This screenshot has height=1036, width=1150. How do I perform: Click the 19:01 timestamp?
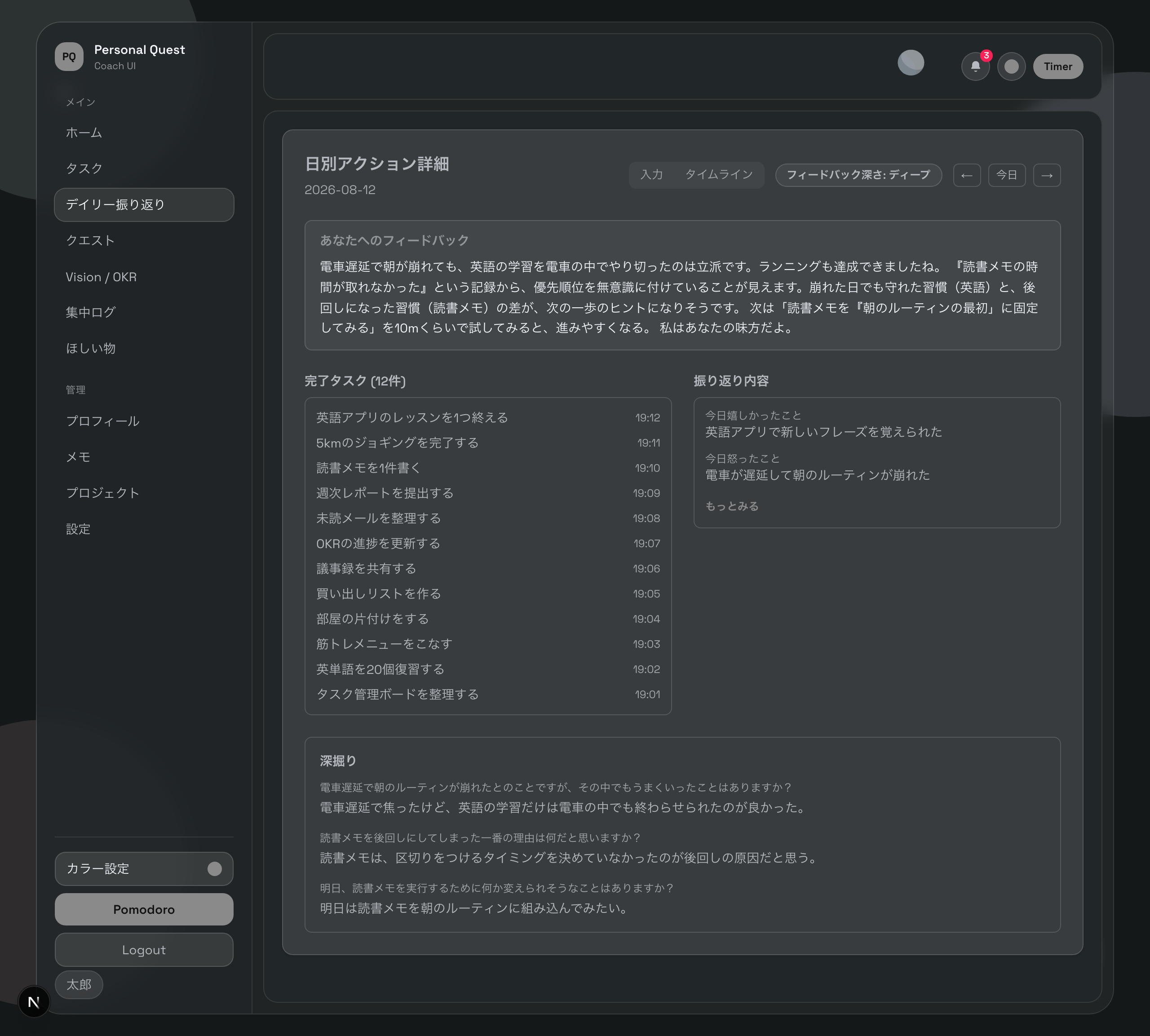coord(648,695)
